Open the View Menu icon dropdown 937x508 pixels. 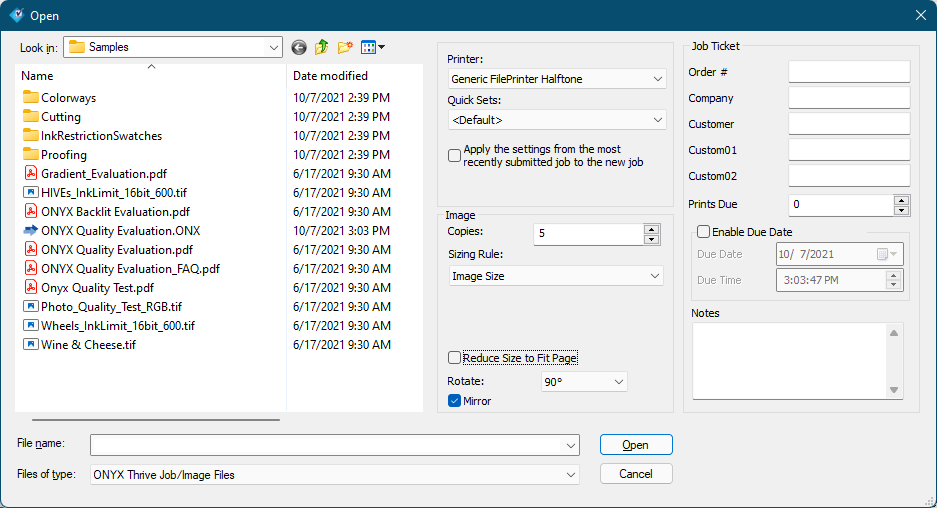pos(373,47)
